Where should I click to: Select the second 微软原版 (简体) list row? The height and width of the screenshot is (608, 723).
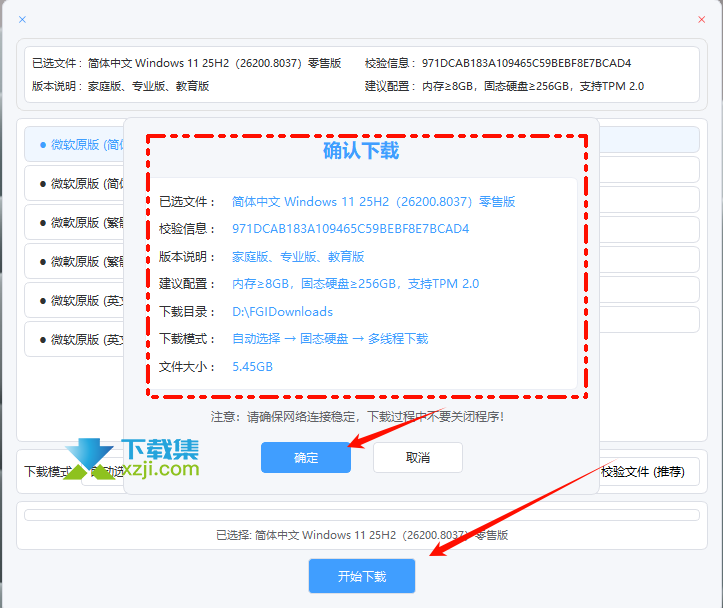click(74, 183)
